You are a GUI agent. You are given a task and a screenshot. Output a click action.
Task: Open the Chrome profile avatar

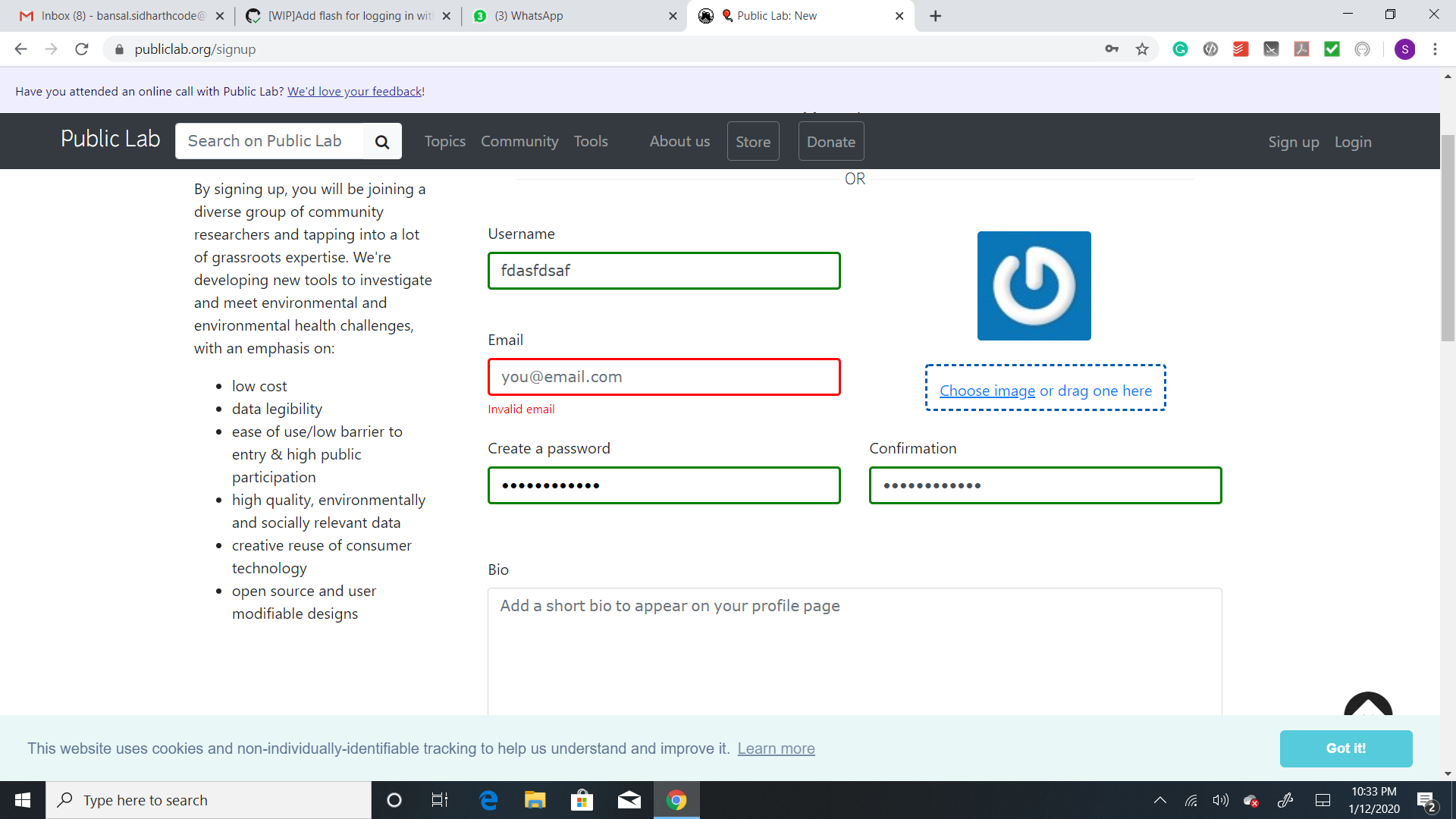click(x=1406, y=49)
